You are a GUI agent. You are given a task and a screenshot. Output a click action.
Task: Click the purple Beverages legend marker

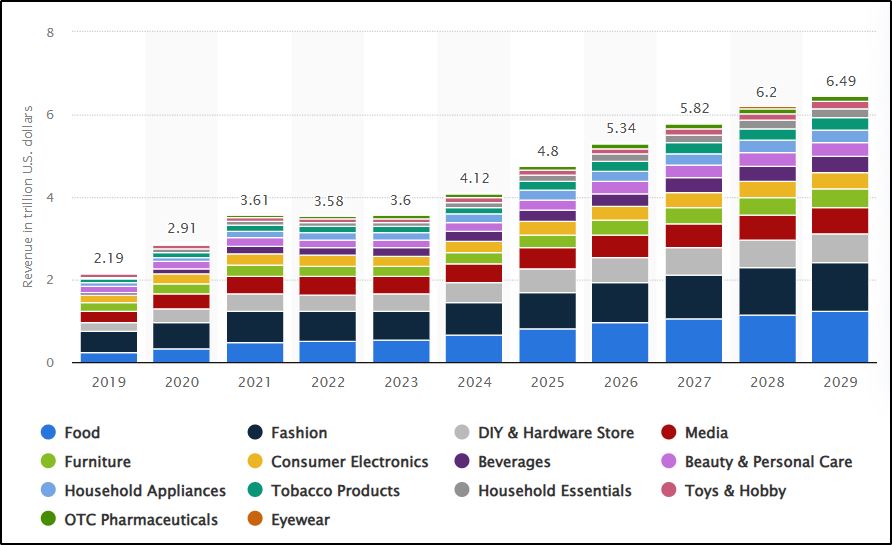pyautogui.click(x=461, y=462)
